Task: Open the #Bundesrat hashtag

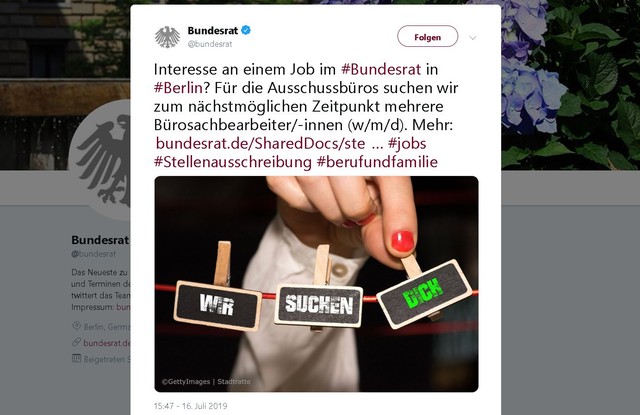Action: [381, 69]
